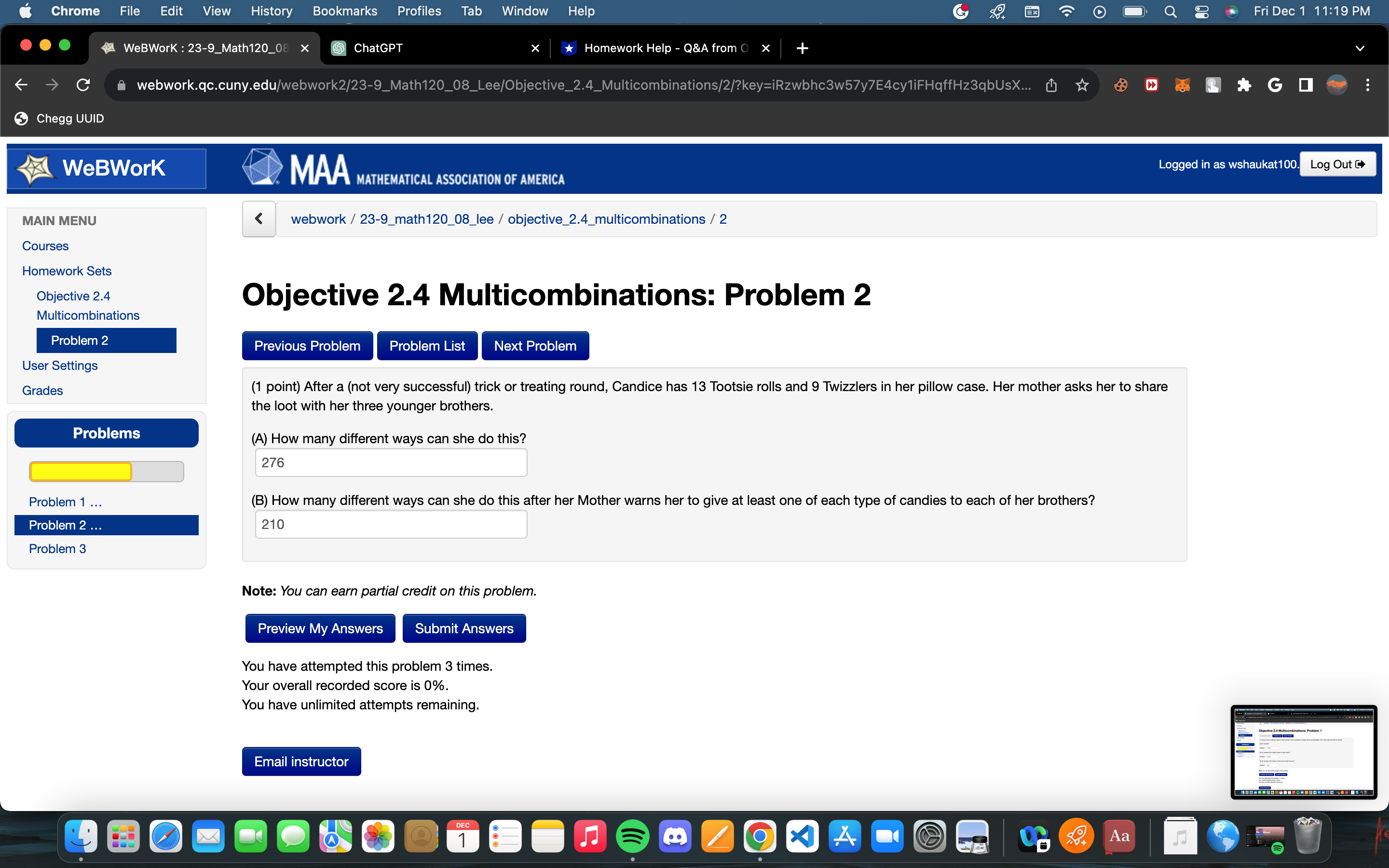
Task: Click the back chevron beside the breadcrumb
Action: pos(259,219)
